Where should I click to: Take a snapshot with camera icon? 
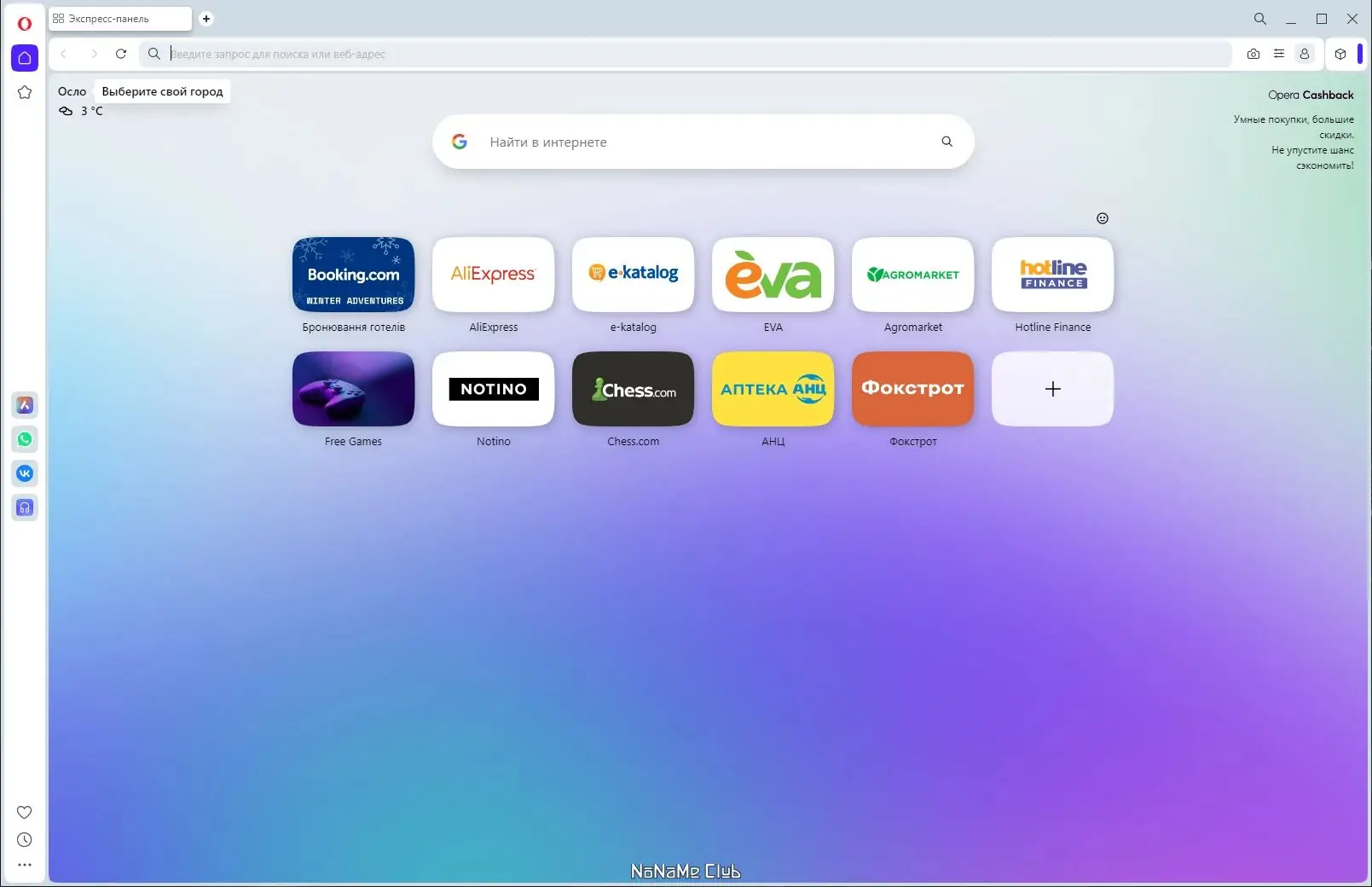click(x=1253, y=54)
